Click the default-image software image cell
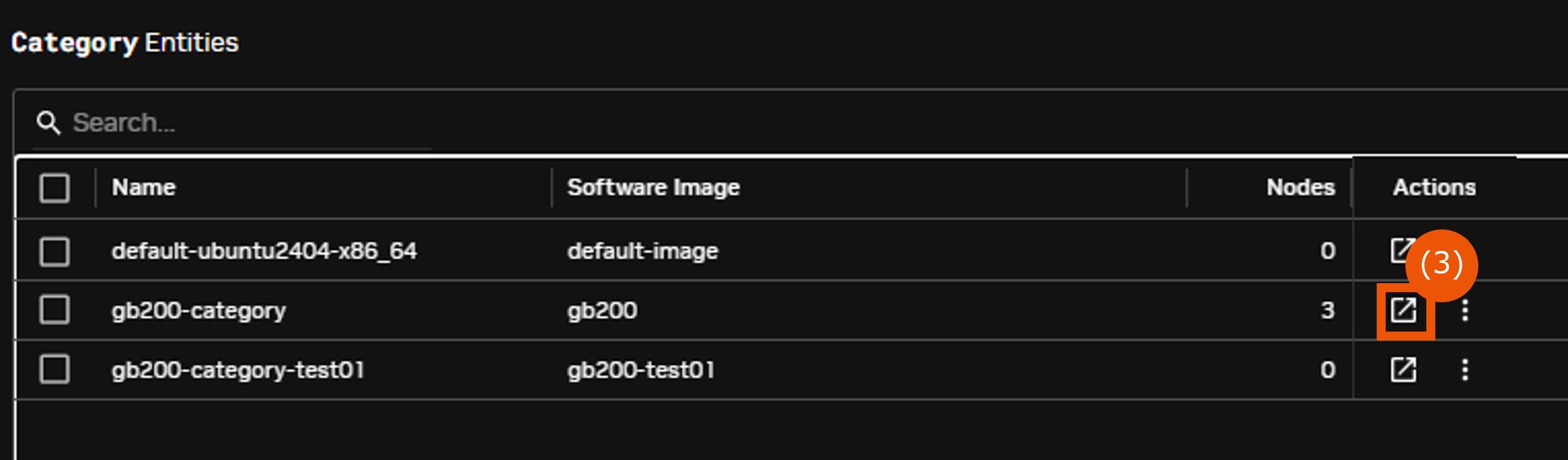The width and height of the screenshot is (1568, 460). tap(643, 251)
